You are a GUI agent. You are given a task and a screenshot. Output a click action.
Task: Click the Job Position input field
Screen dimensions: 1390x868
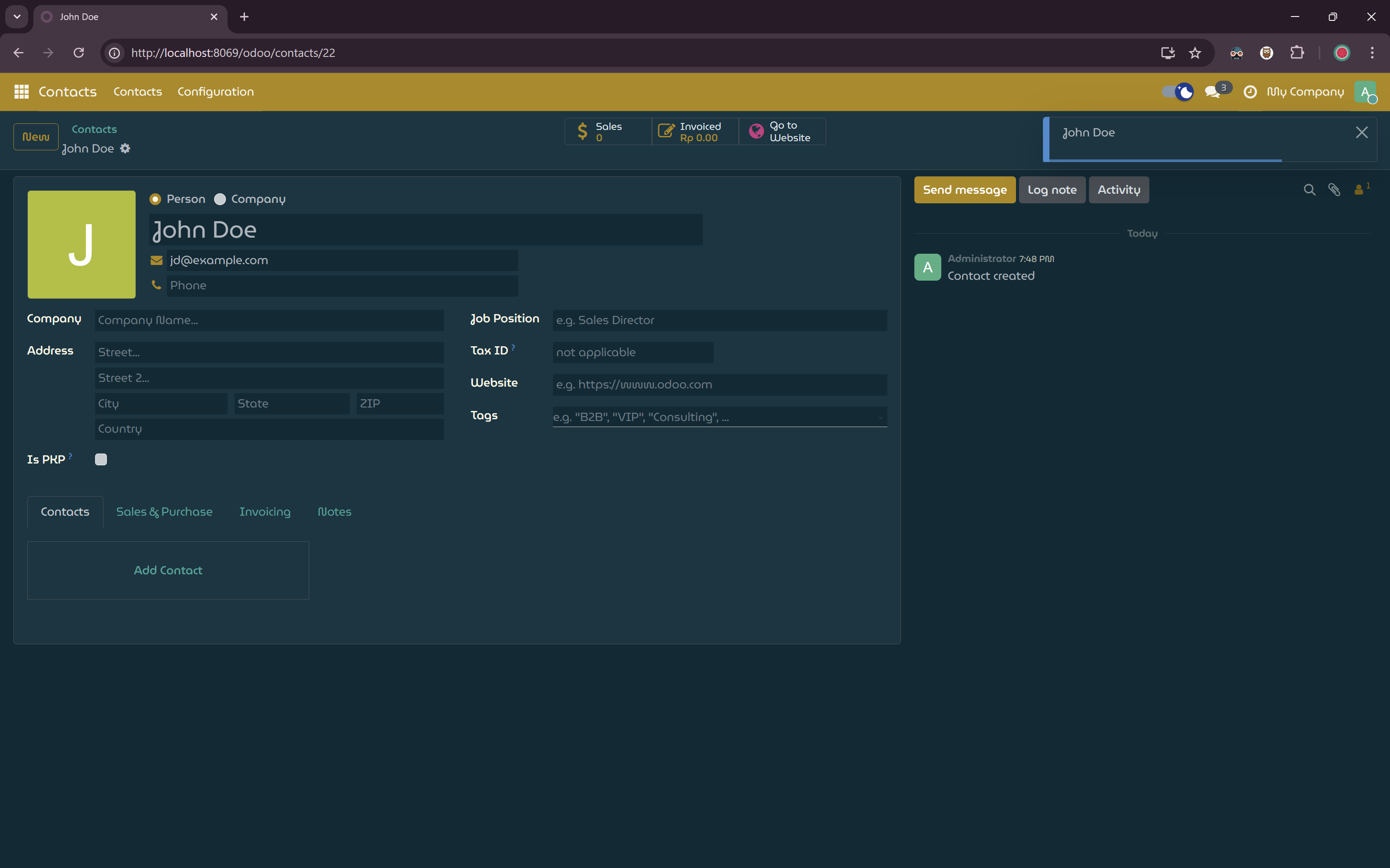(x=719, y=320)
